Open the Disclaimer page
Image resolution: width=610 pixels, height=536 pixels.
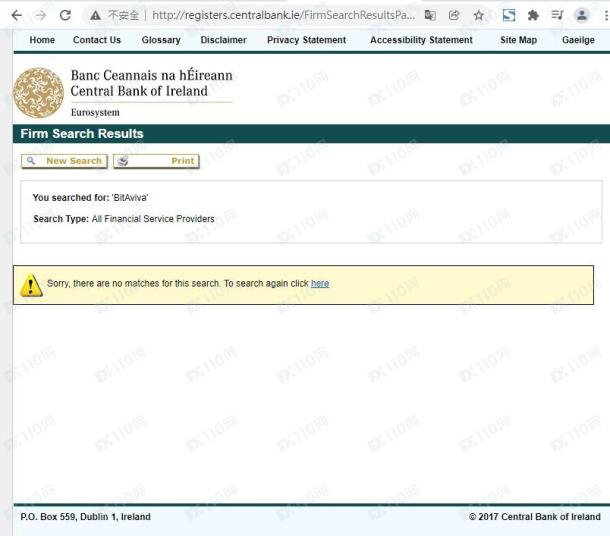click(x=224, y=40)
